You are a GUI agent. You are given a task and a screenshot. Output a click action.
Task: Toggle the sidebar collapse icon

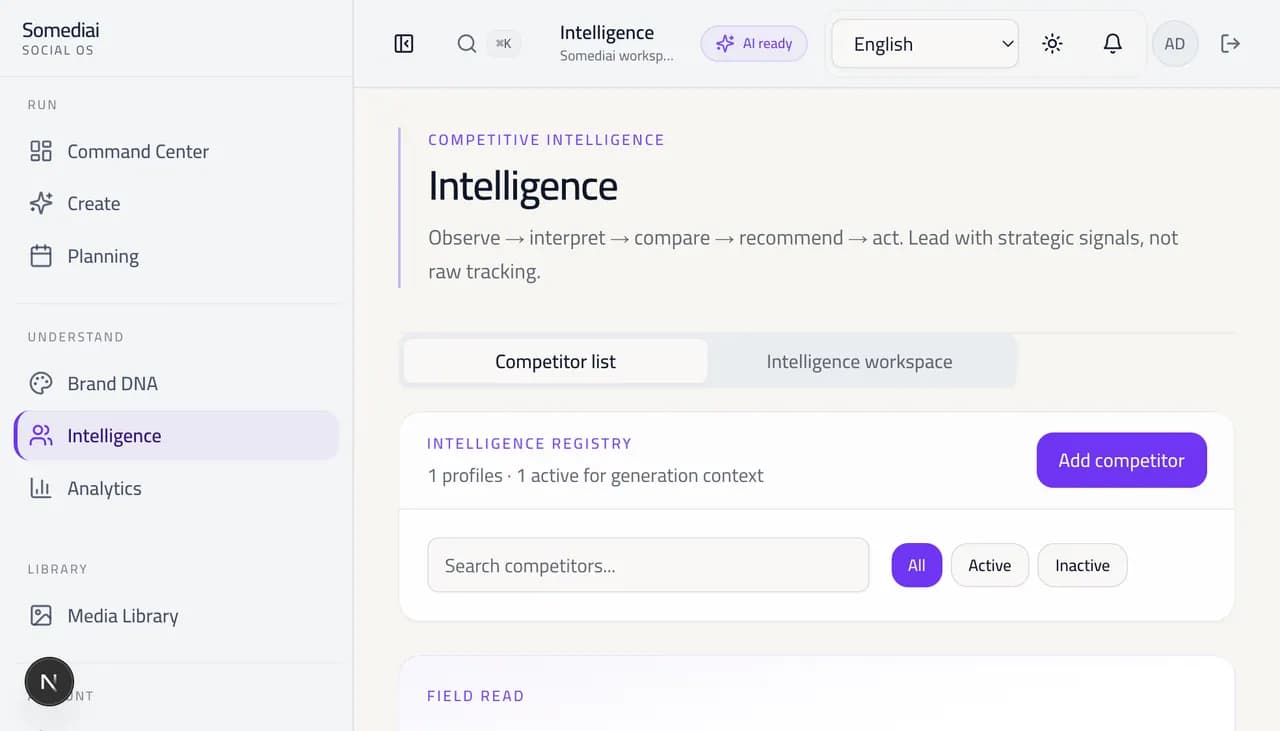coord(403,43)
